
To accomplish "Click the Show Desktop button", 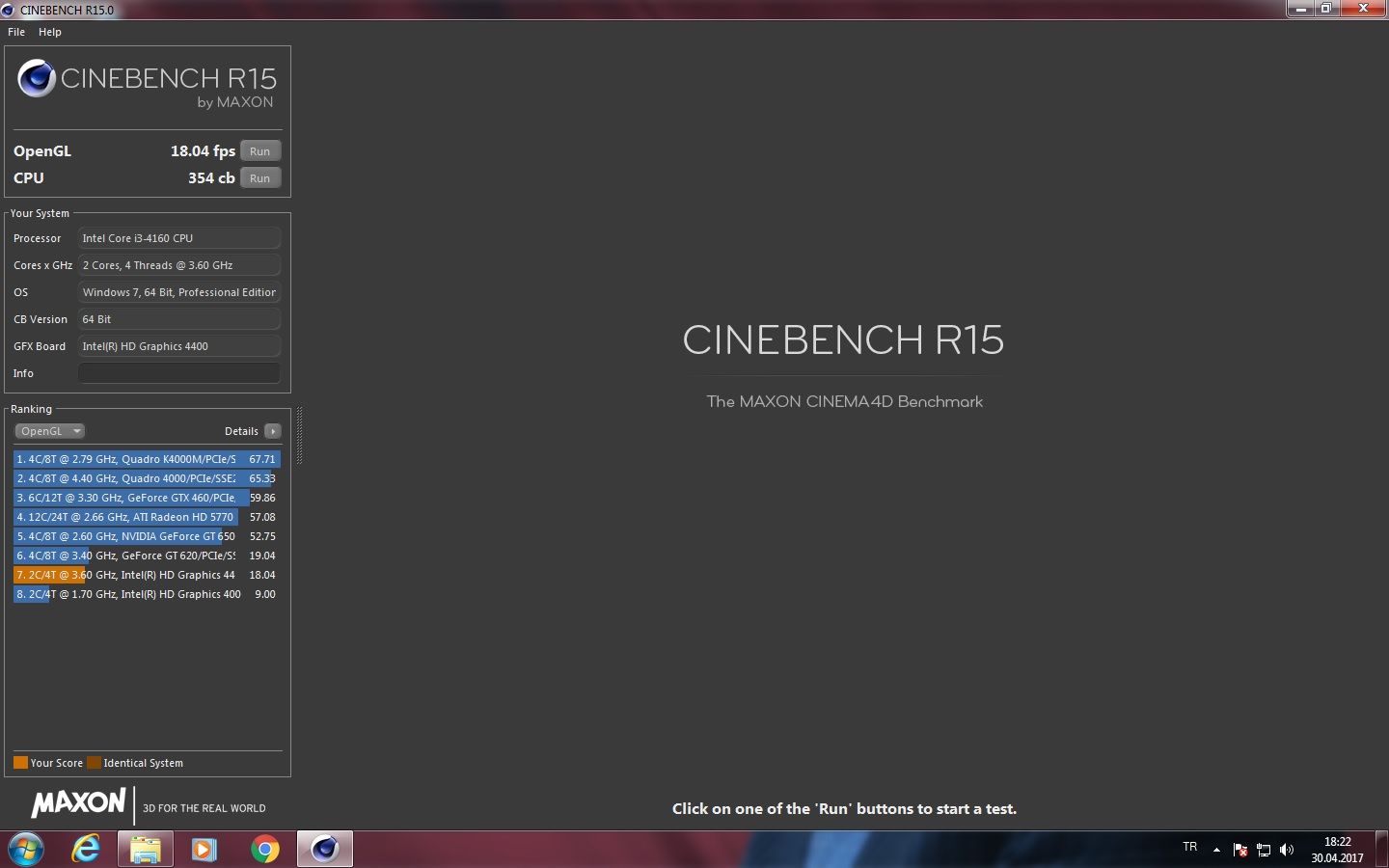I will [1382, 850].
